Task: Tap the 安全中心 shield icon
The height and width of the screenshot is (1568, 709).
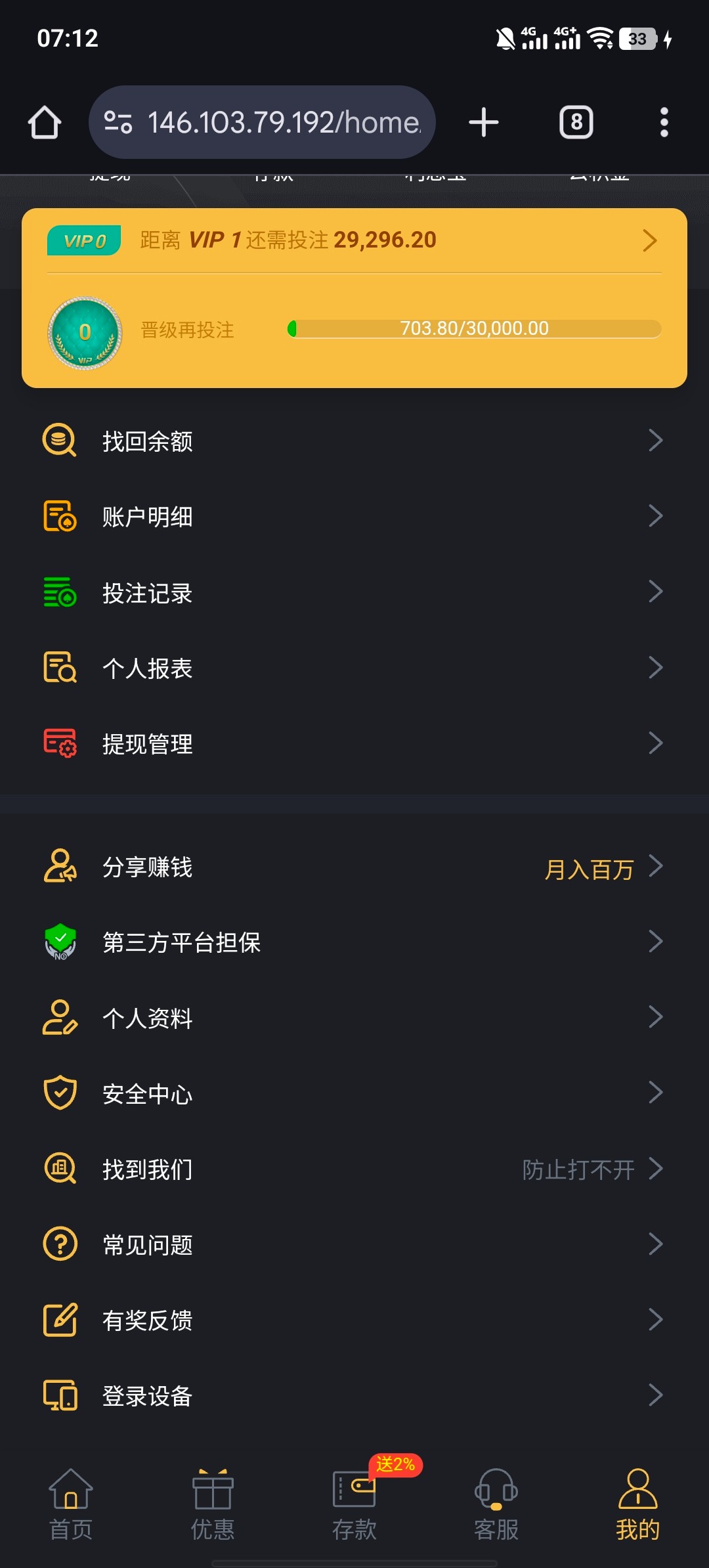Action: (x=60, y=1093)
